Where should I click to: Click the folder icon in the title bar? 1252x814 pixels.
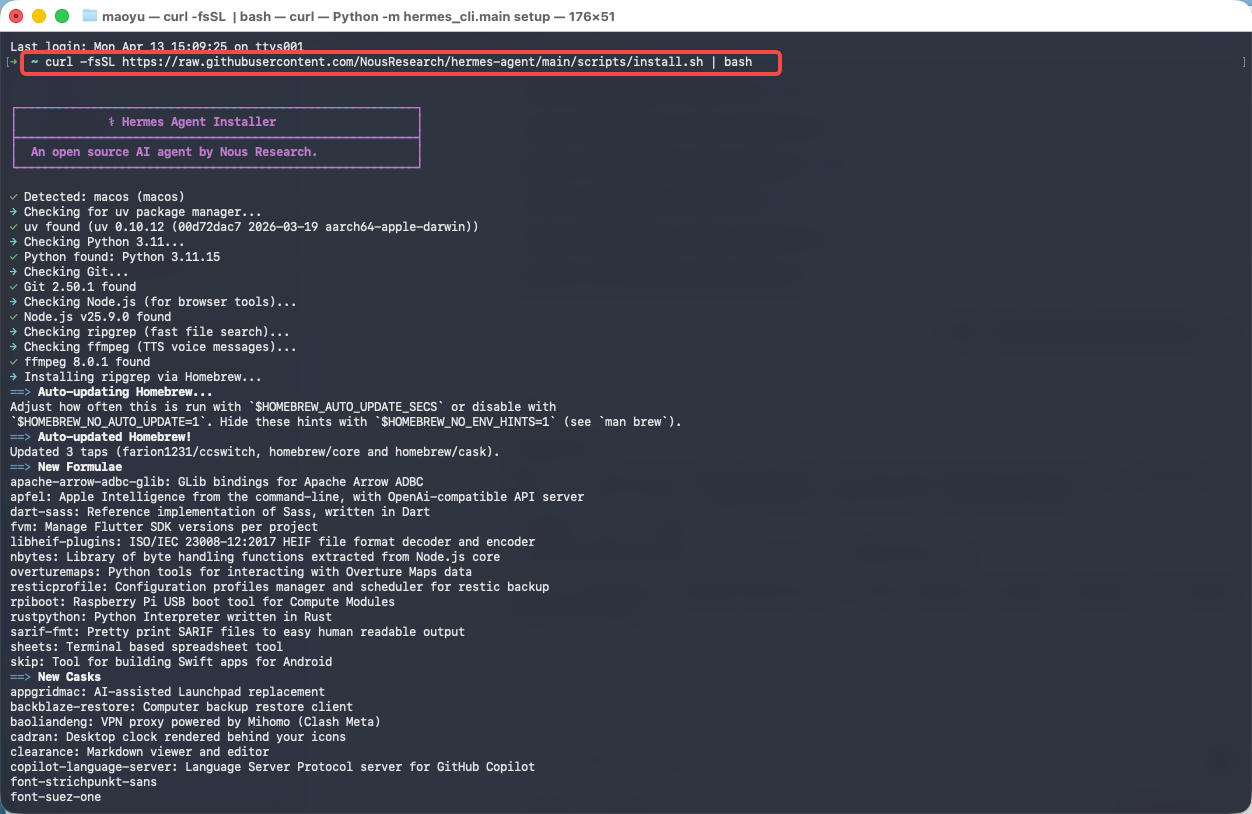coord(90,16)
